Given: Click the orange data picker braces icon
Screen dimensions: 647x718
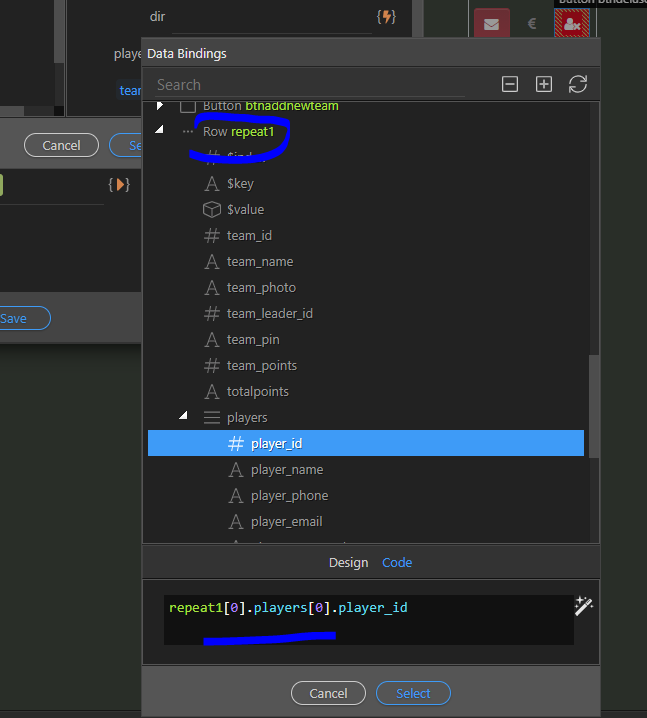Looking at the screenshot, I should tap(118, 185).
